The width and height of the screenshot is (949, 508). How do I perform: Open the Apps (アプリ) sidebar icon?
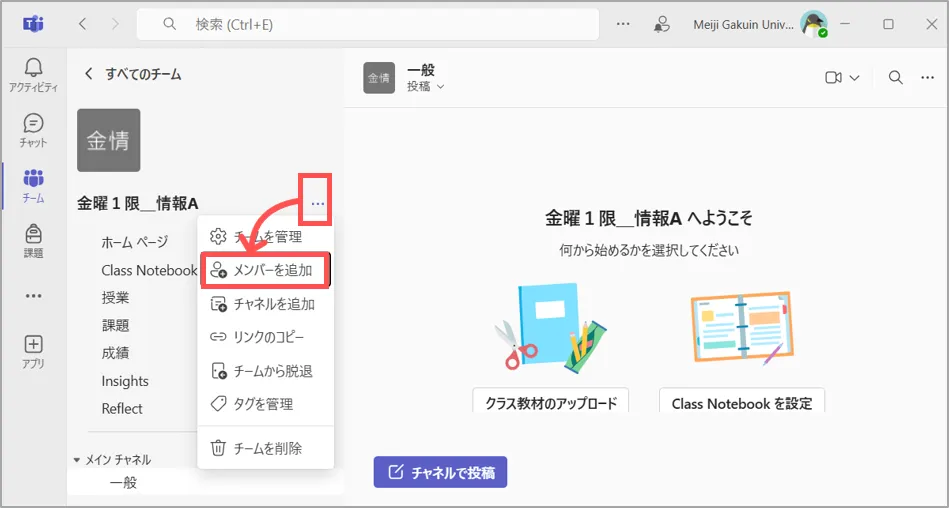click(33, 351)
